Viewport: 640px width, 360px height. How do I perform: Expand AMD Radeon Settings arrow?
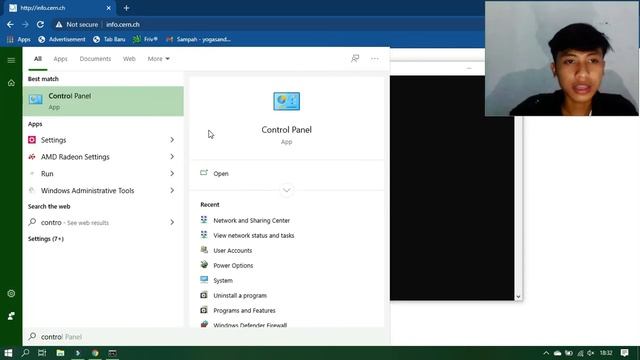tap(172, 157)
